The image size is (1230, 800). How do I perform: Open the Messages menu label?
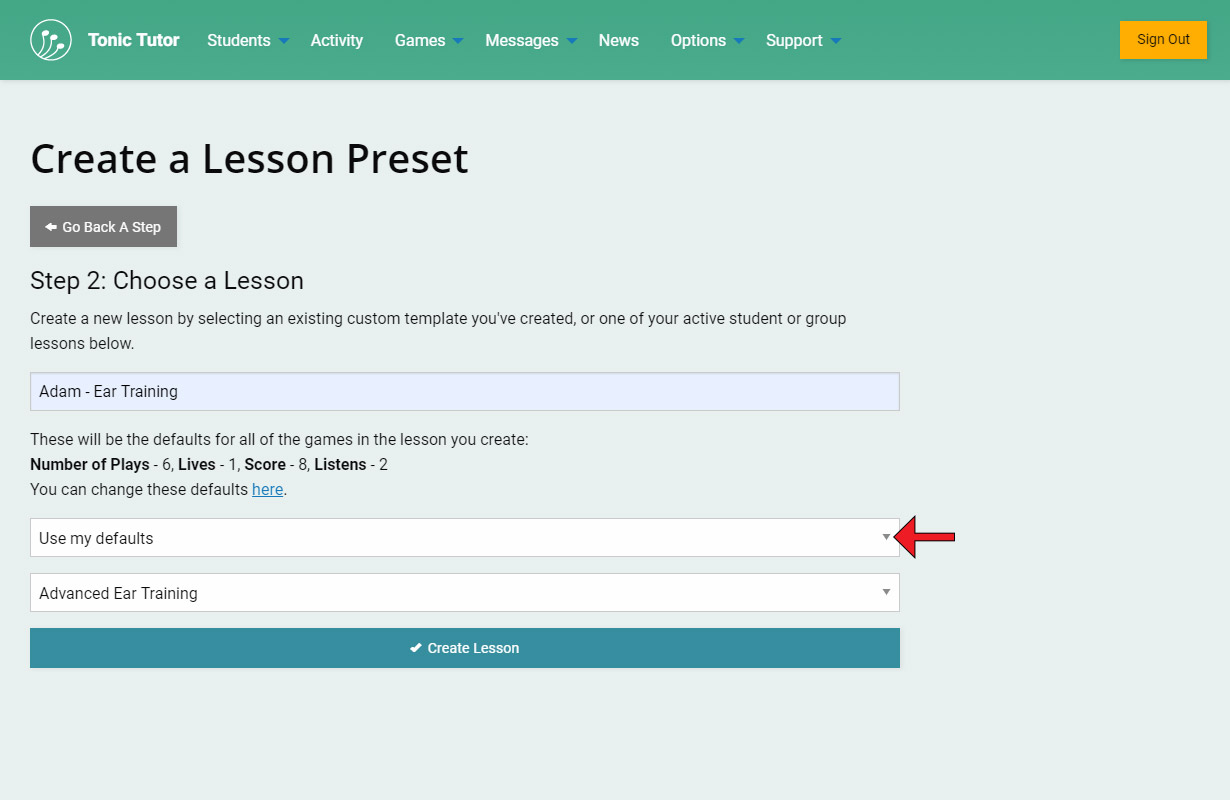pos(522,40)
